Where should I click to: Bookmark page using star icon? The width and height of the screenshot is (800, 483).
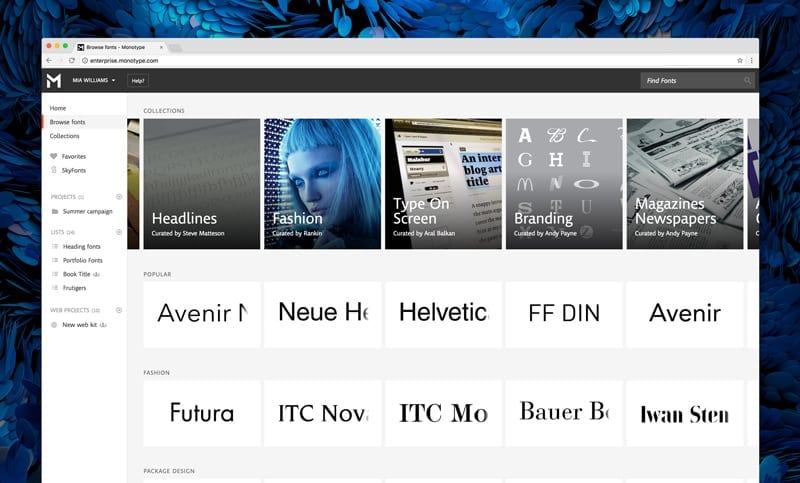[x=740, y=60]
